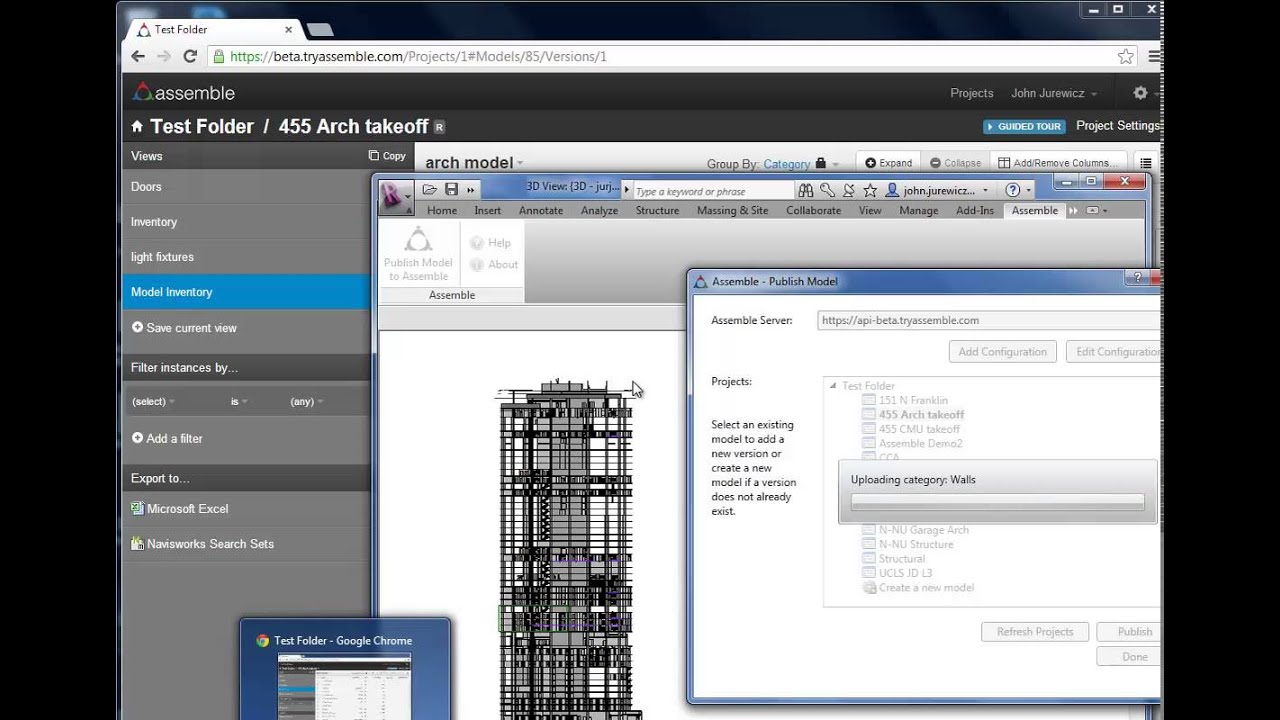Open the john.jurewicz account dropdown in Revit
The image size is (1280, 720).
937,190
